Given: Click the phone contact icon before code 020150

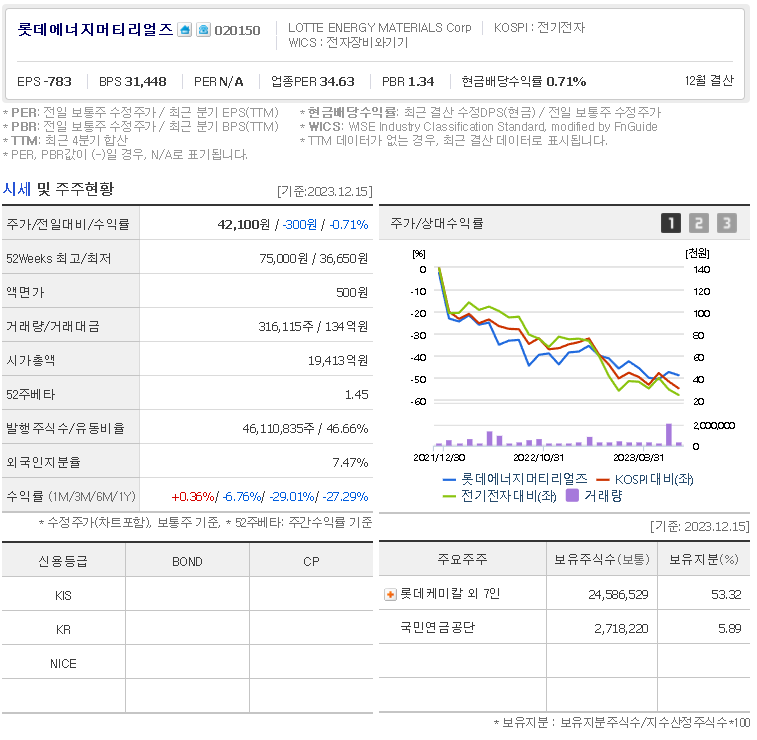Looking at the screenshot, I should click(204, 30).
